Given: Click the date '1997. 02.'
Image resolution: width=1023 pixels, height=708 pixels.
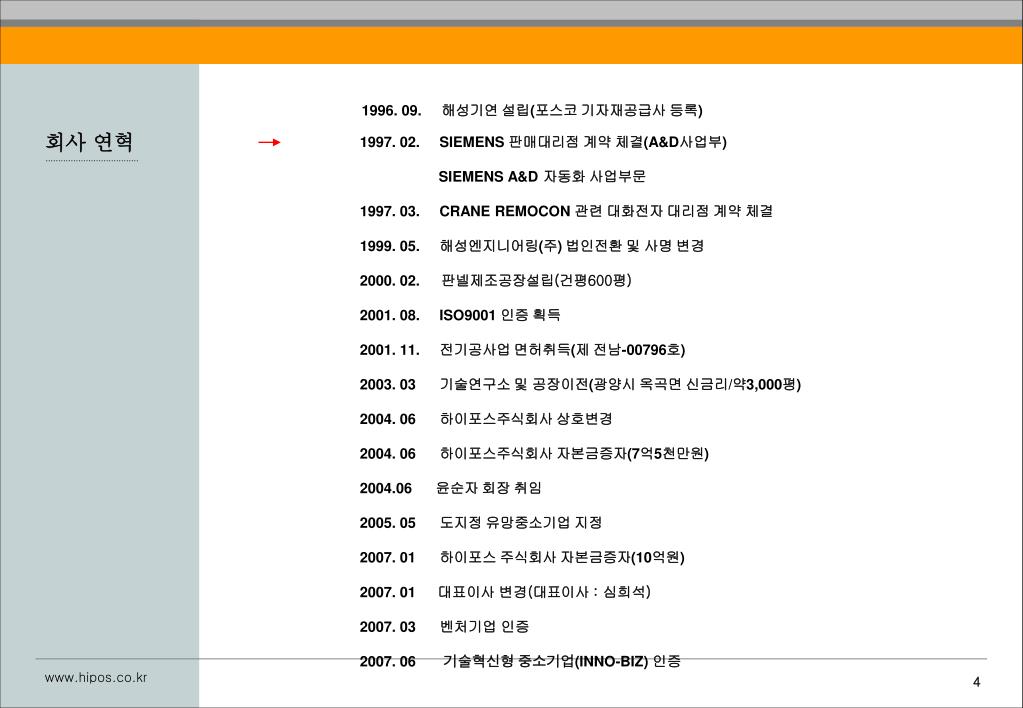Looking at the screenshot, I should (389, 142).
